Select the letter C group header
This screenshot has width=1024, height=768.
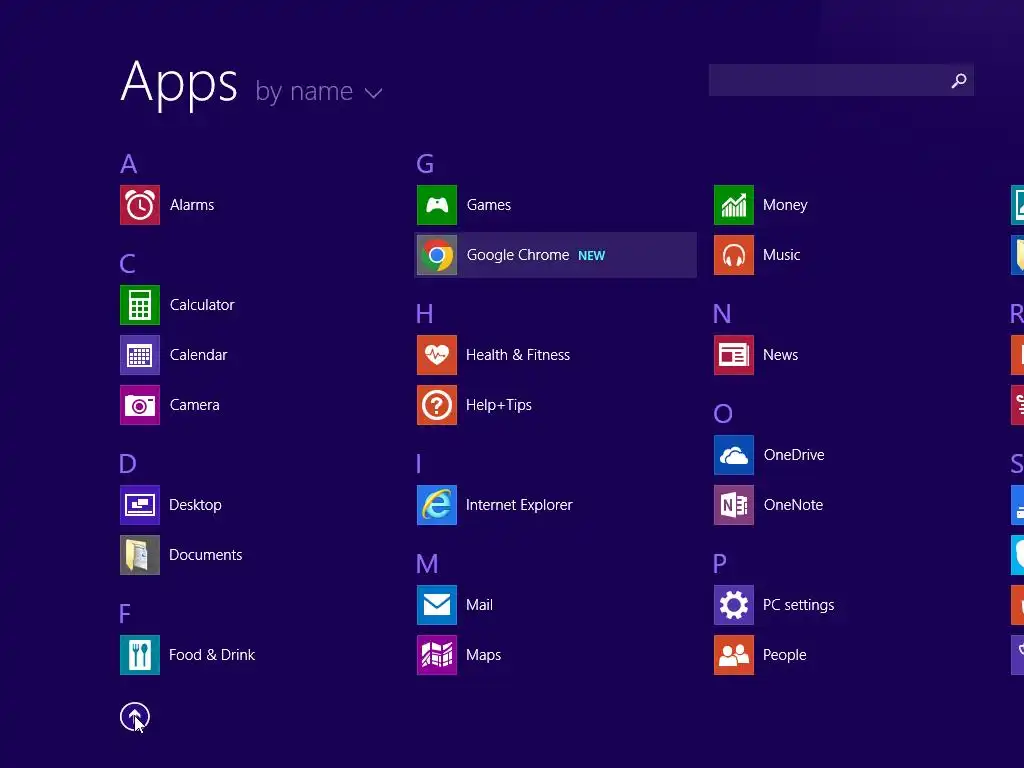click(x=127, y=264)
